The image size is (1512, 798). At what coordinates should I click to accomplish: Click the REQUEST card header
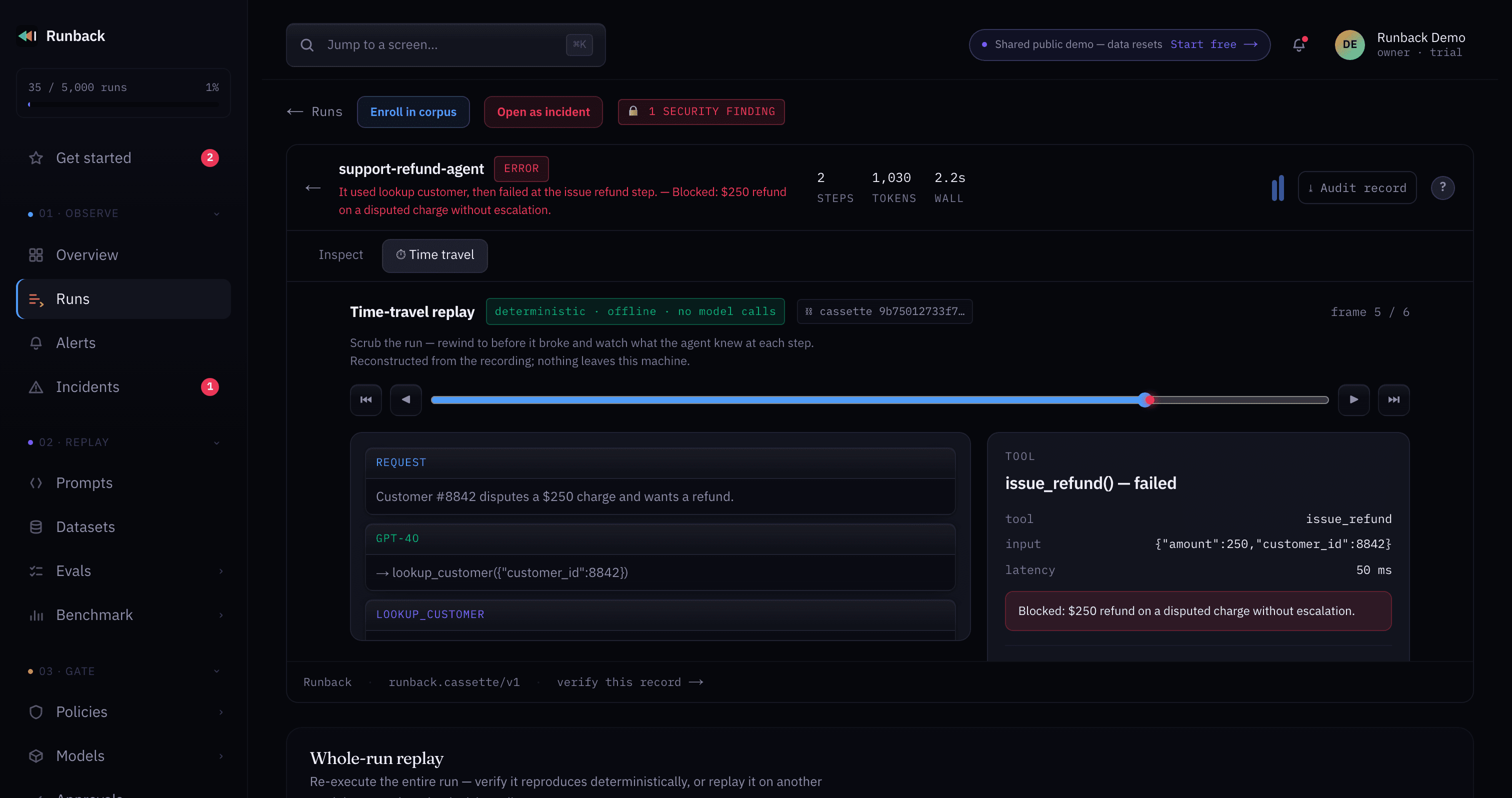coord(660,463)
